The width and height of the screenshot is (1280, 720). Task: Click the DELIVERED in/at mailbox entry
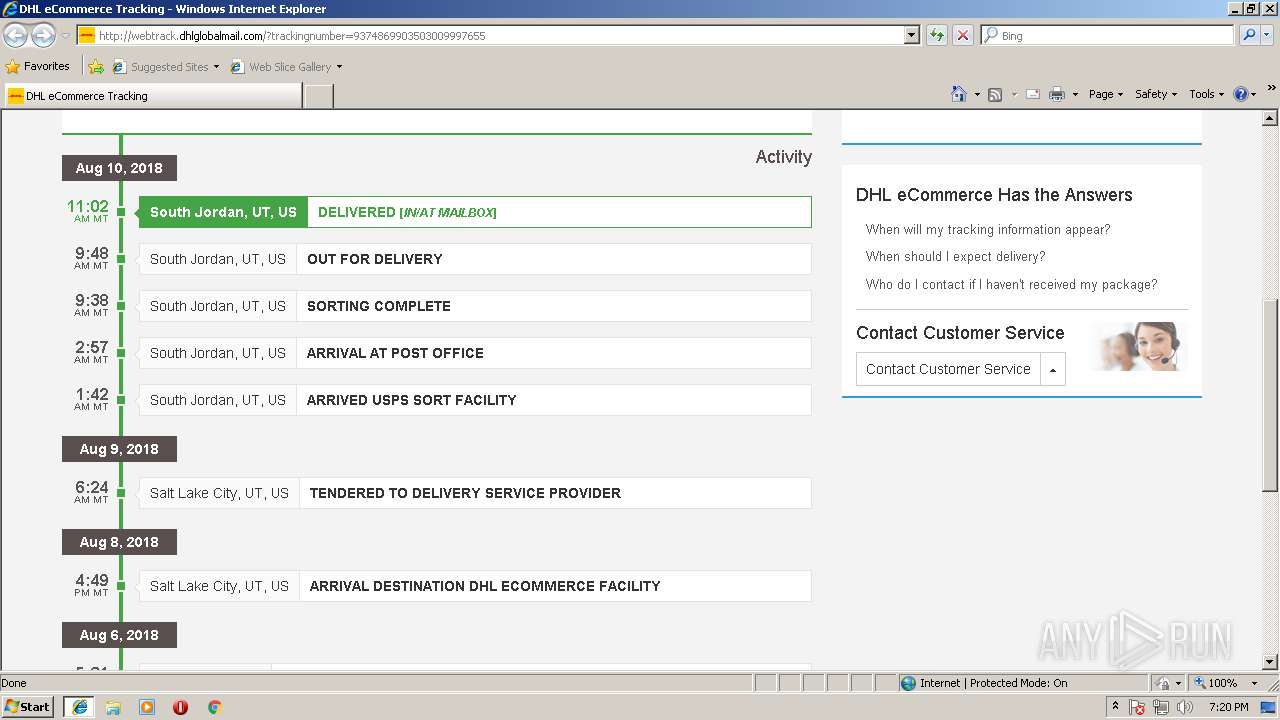(475, 212)
